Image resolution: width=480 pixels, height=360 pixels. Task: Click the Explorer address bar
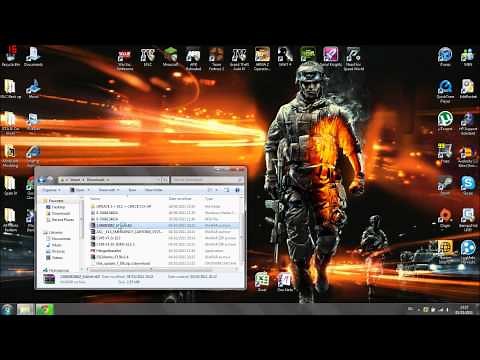click(x=110, y=180)
